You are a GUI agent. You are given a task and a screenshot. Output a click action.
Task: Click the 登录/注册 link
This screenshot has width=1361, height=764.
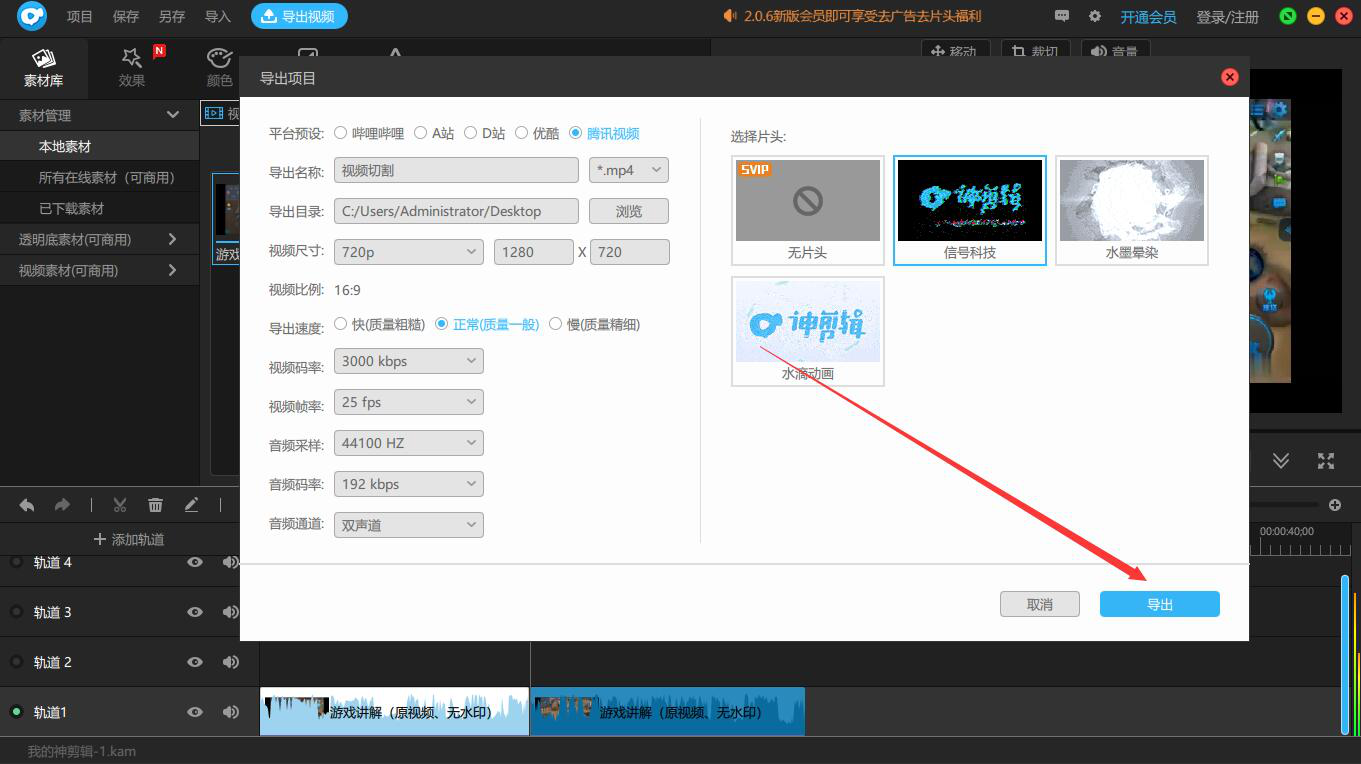(1228, 17)
